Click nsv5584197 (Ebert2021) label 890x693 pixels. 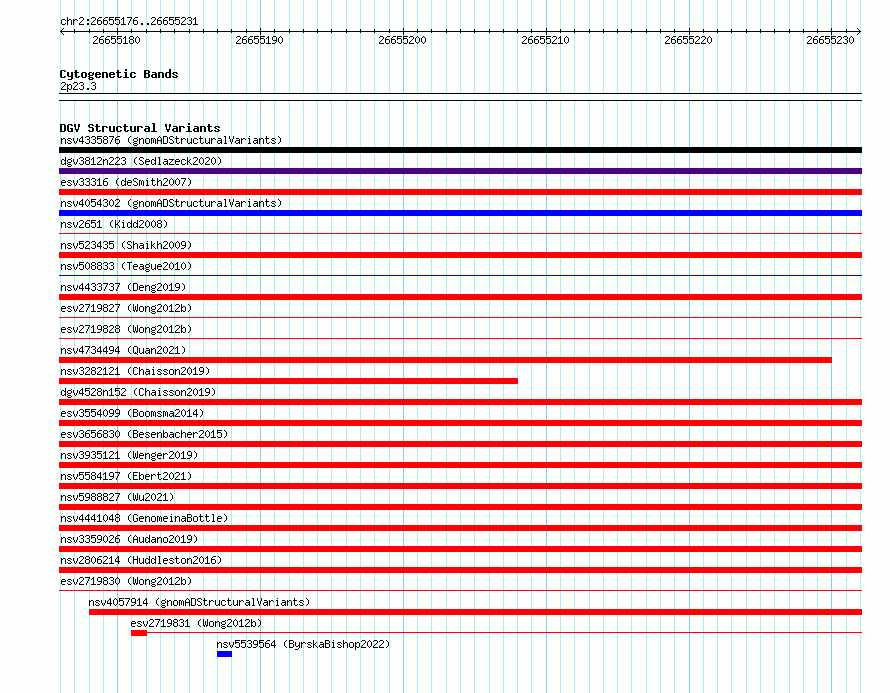click(126, 476)
